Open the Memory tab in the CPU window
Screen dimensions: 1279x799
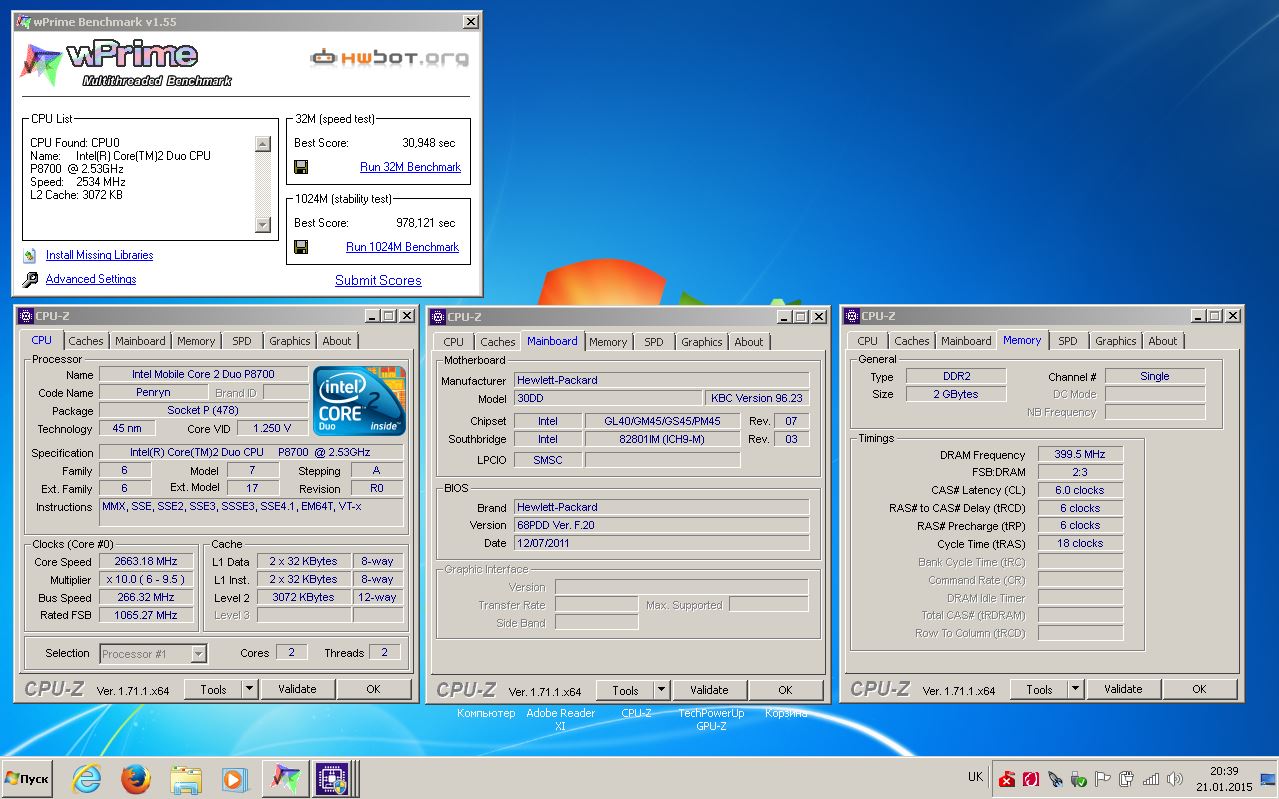click(196, 341)
